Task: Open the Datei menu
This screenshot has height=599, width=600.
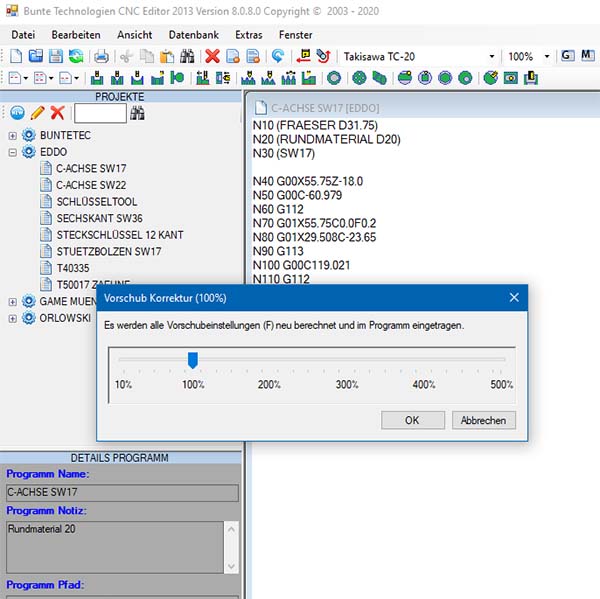Action: (x=23, y=35)
